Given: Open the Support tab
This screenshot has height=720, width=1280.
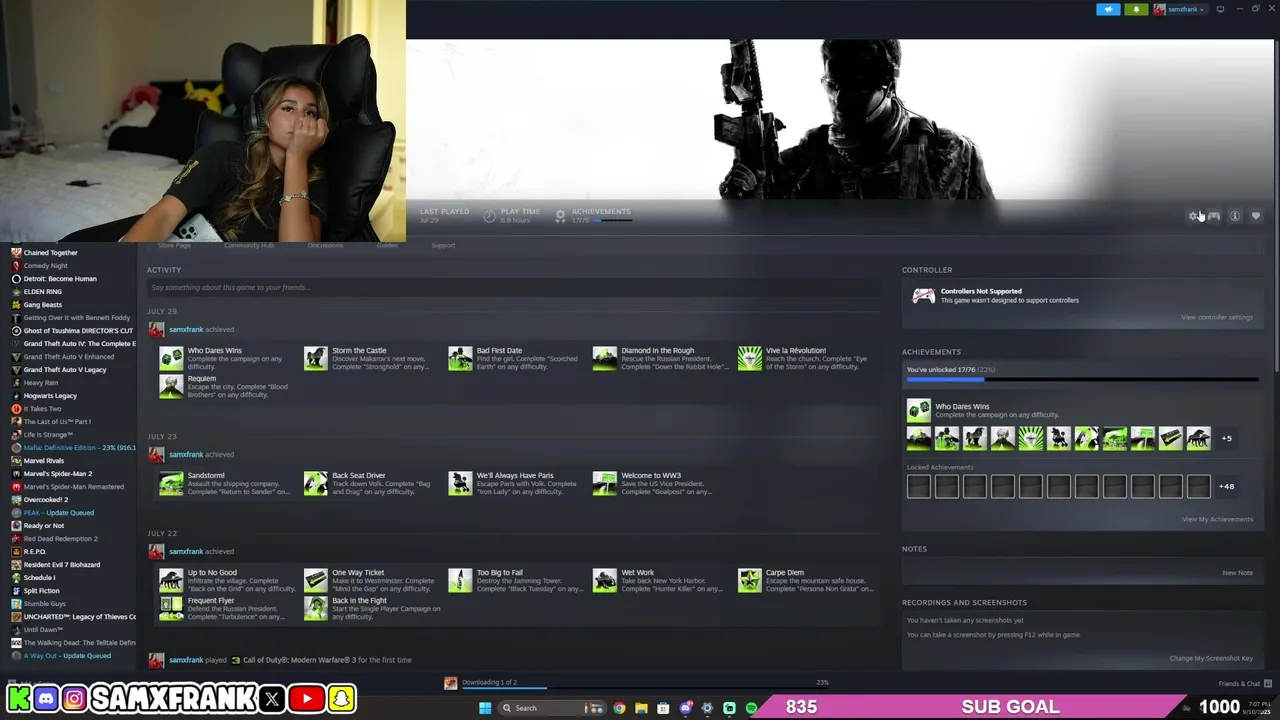Looking at the screenshot, I should [443, 245].
